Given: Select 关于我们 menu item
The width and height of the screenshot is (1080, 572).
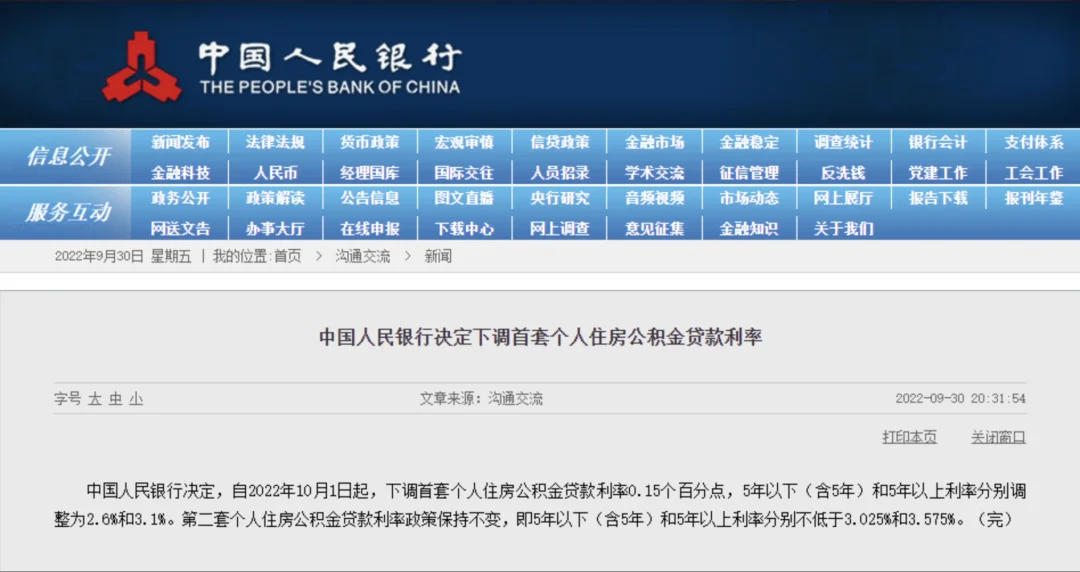Looking at the screenshot, I should point(843,228).
